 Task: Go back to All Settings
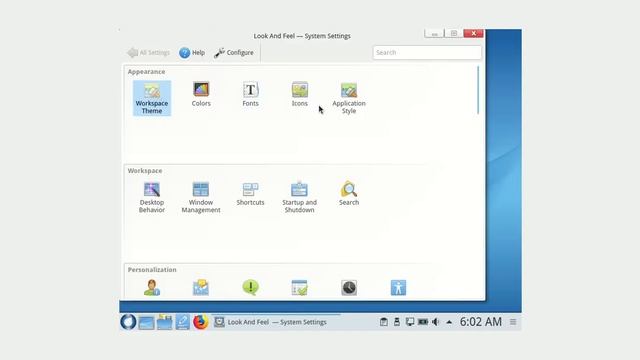tap(148, 53)
